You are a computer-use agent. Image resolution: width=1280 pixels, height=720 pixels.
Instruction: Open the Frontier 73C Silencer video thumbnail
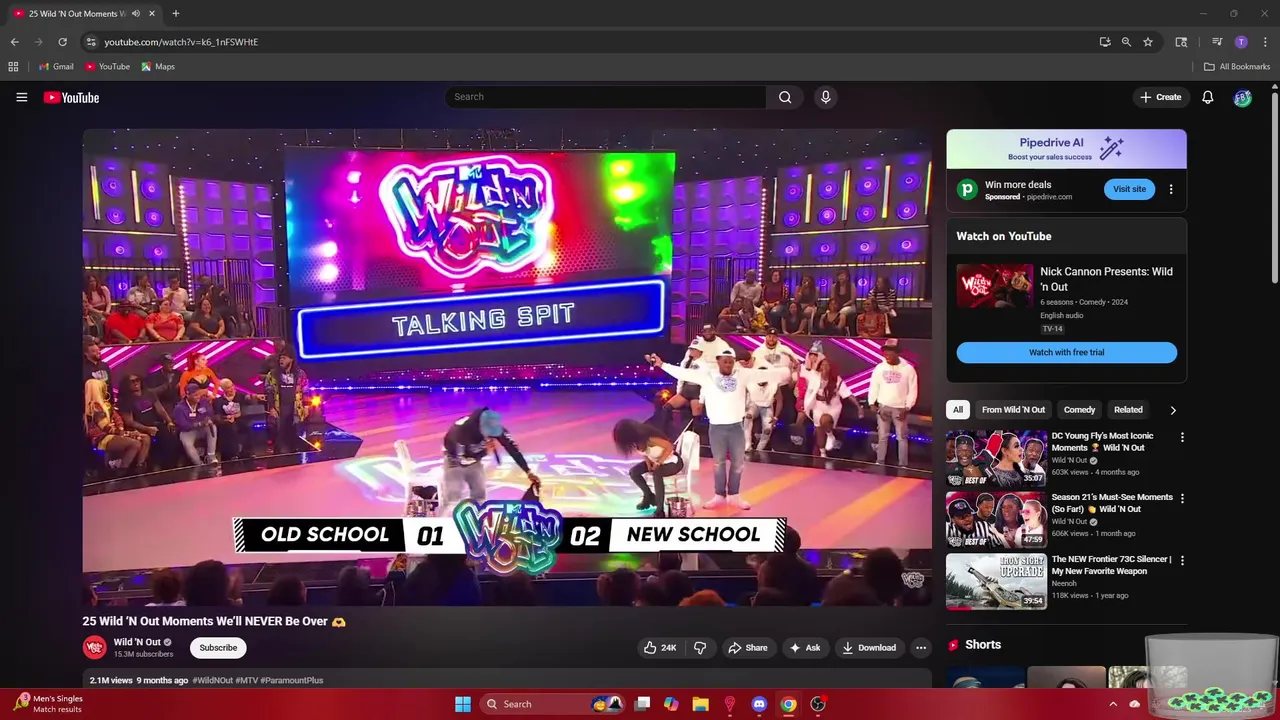(x=996, y=581)
